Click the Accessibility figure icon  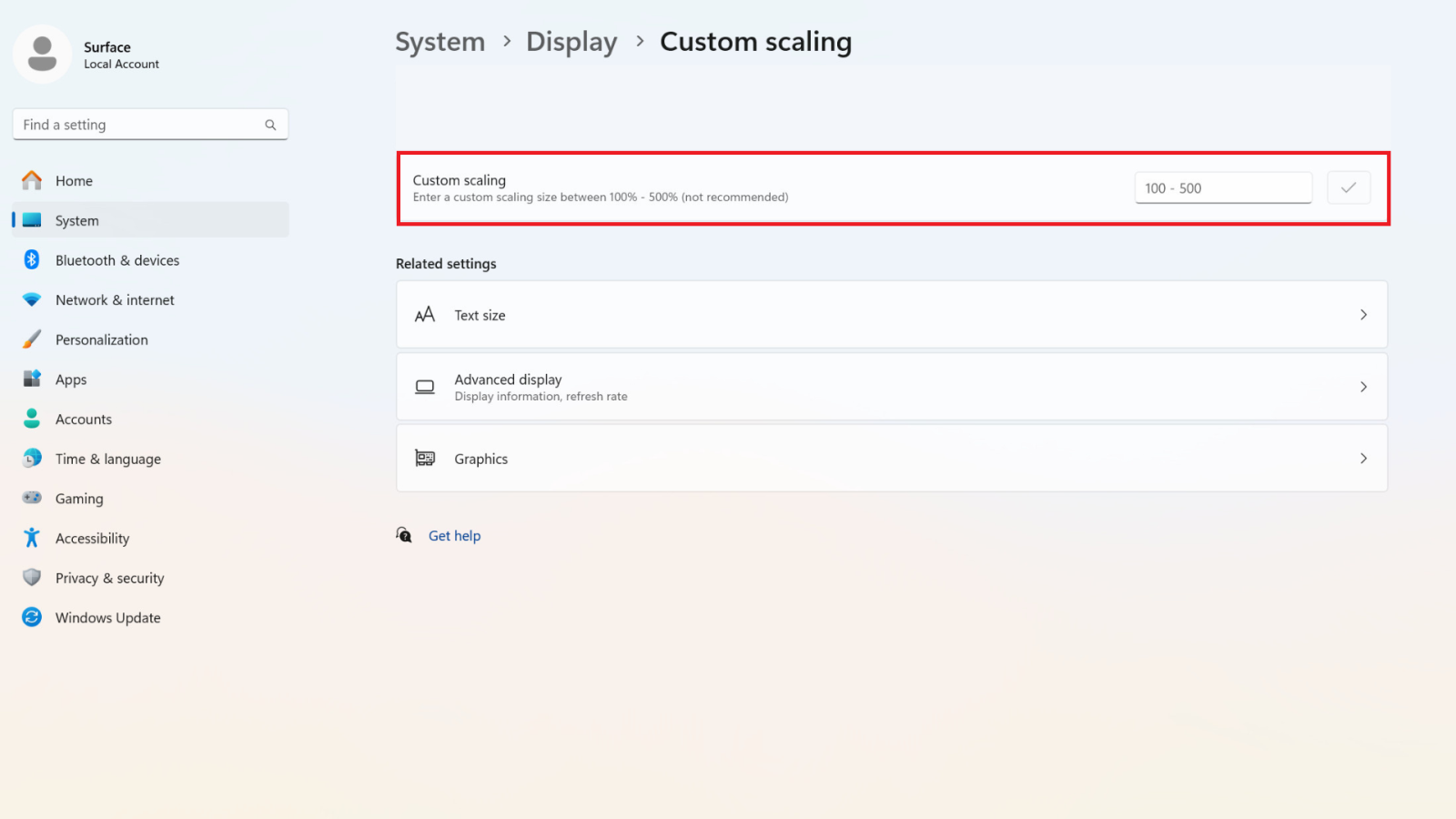point(32,538)
